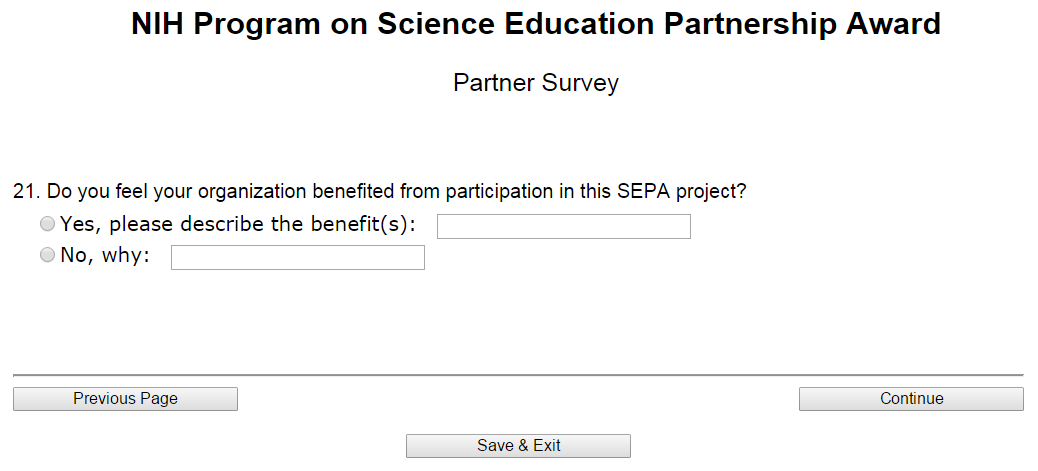Go back with Previous Page button

pos(125,399)
